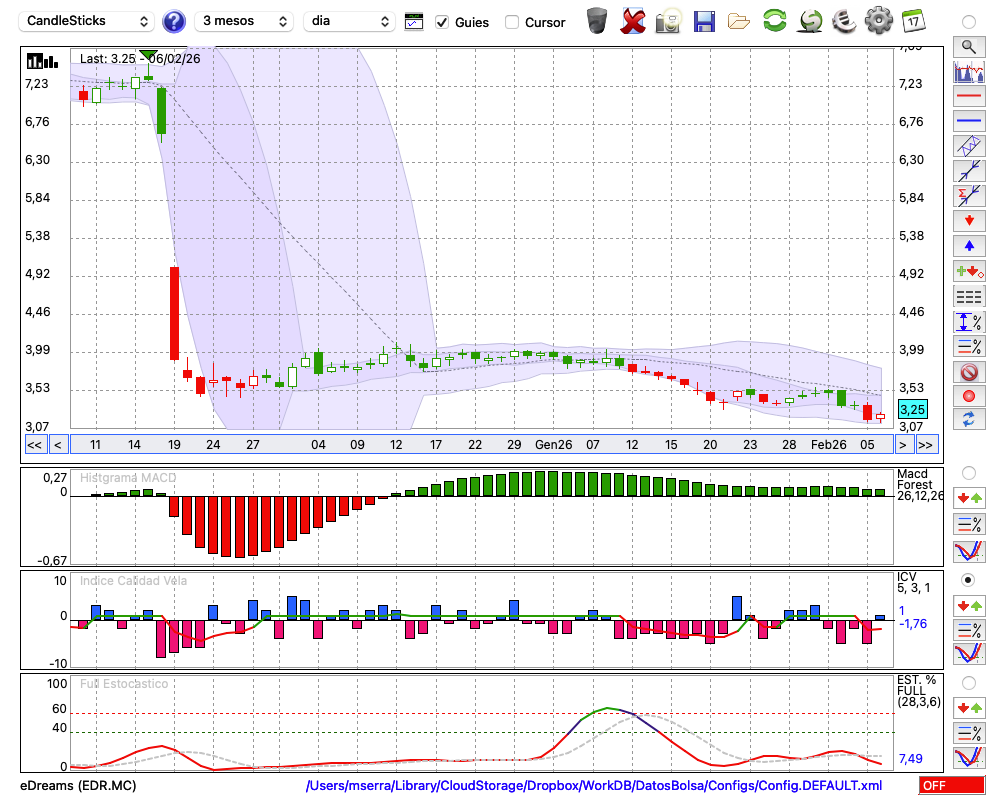Open the yellow folder icon
Screen dimensions: 1000x800
tap(739, 22)
